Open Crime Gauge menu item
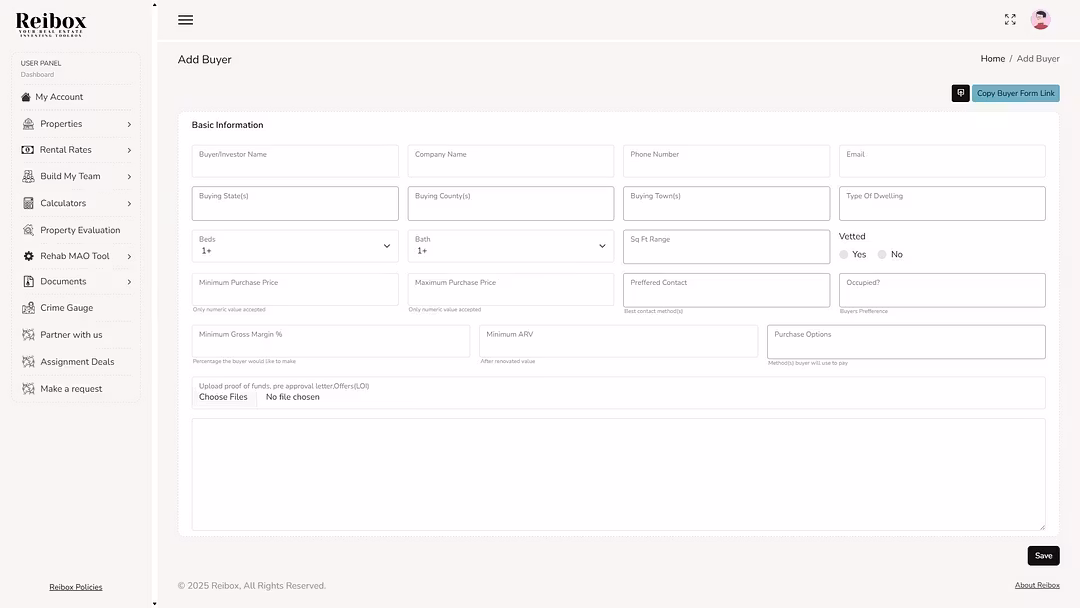This screenshot has width=1080, height=608. click(66, 308)
